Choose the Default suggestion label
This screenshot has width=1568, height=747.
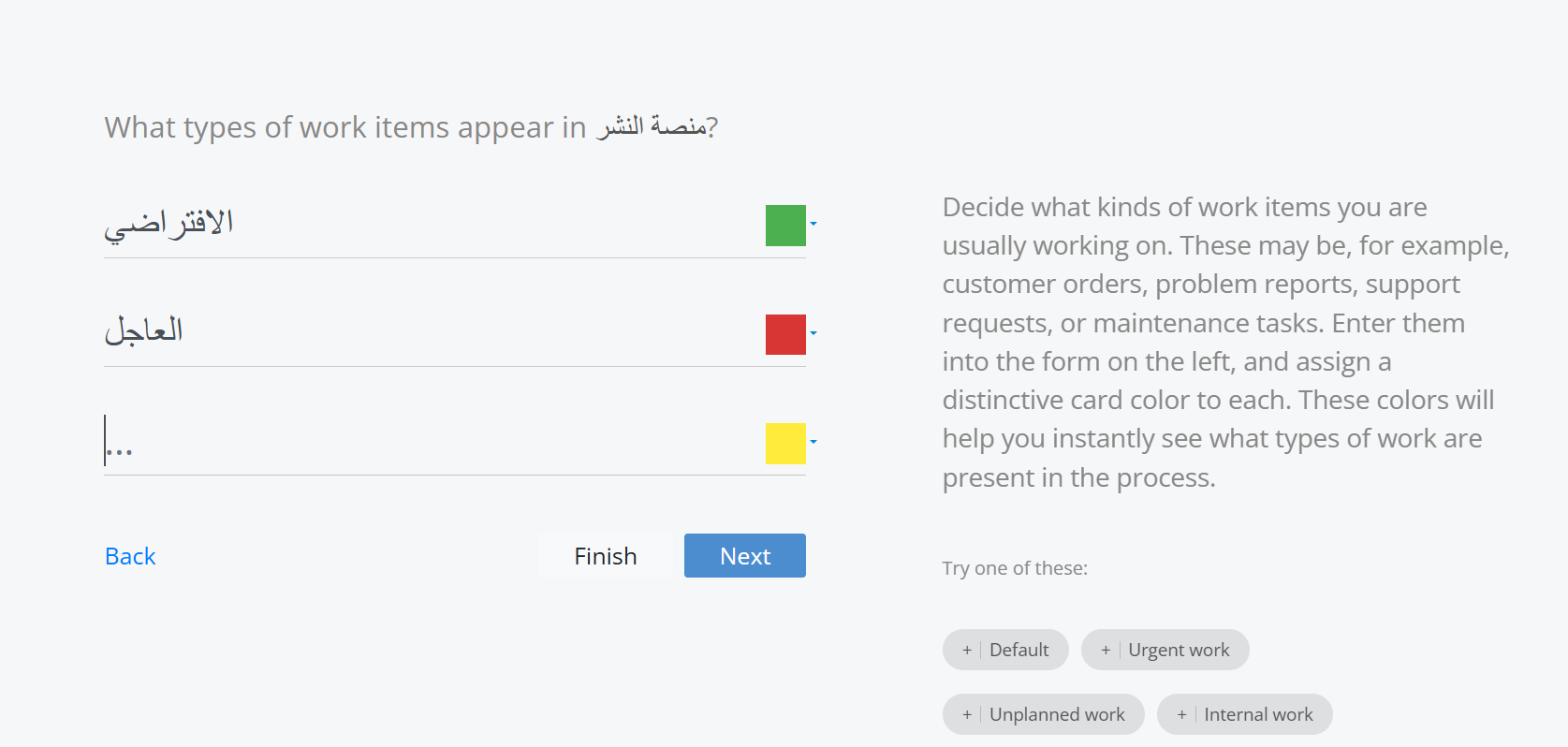[x=1018, y=650]
